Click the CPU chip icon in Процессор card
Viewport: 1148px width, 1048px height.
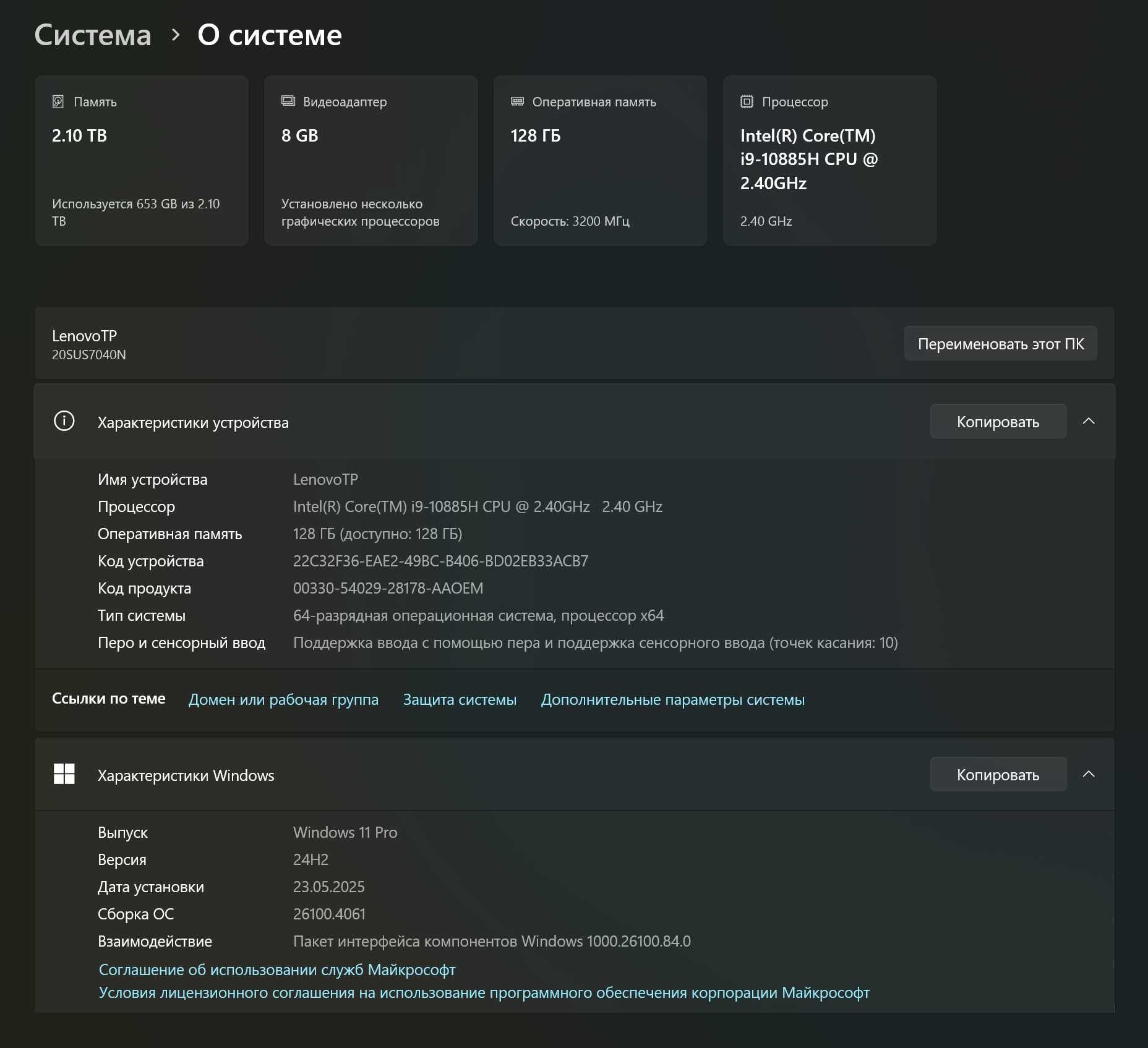[x=747, y=101]
